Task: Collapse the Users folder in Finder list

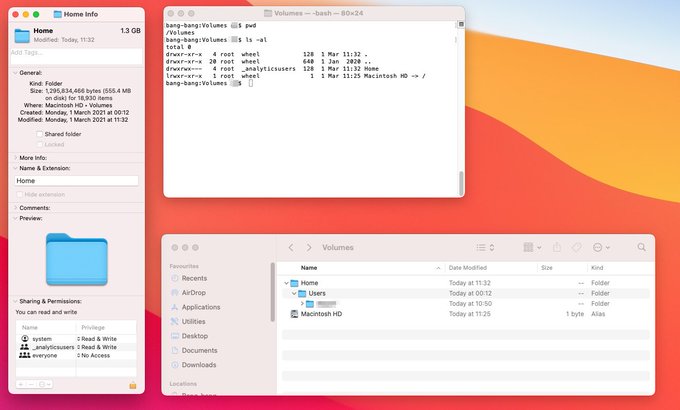Action: coord(294,293)
